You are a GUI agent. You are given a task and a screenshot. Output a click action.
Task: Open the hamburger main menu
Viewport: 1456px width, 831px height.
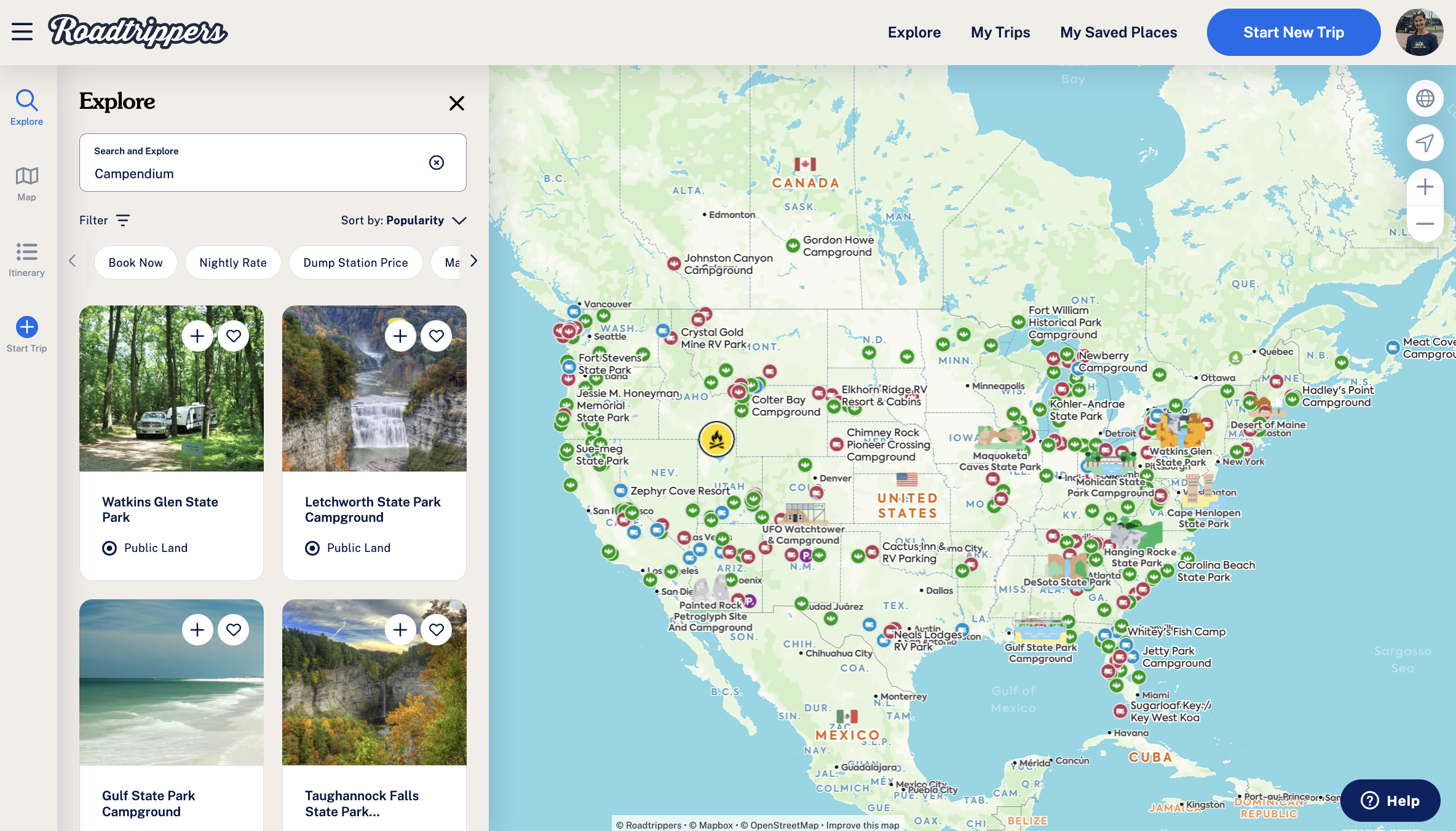(x=22, y=32)
